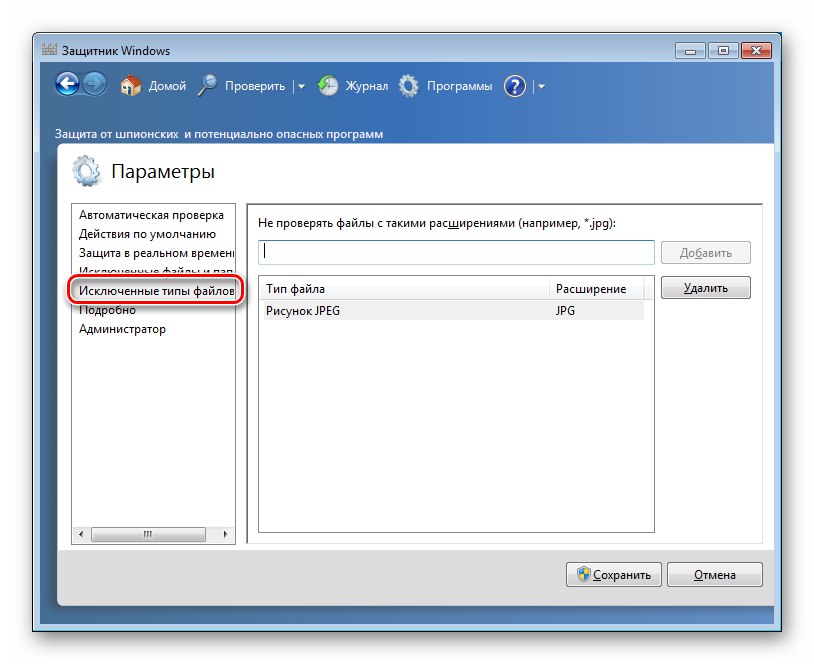Click the settings list scroll right arrow

tap(225, 534)
